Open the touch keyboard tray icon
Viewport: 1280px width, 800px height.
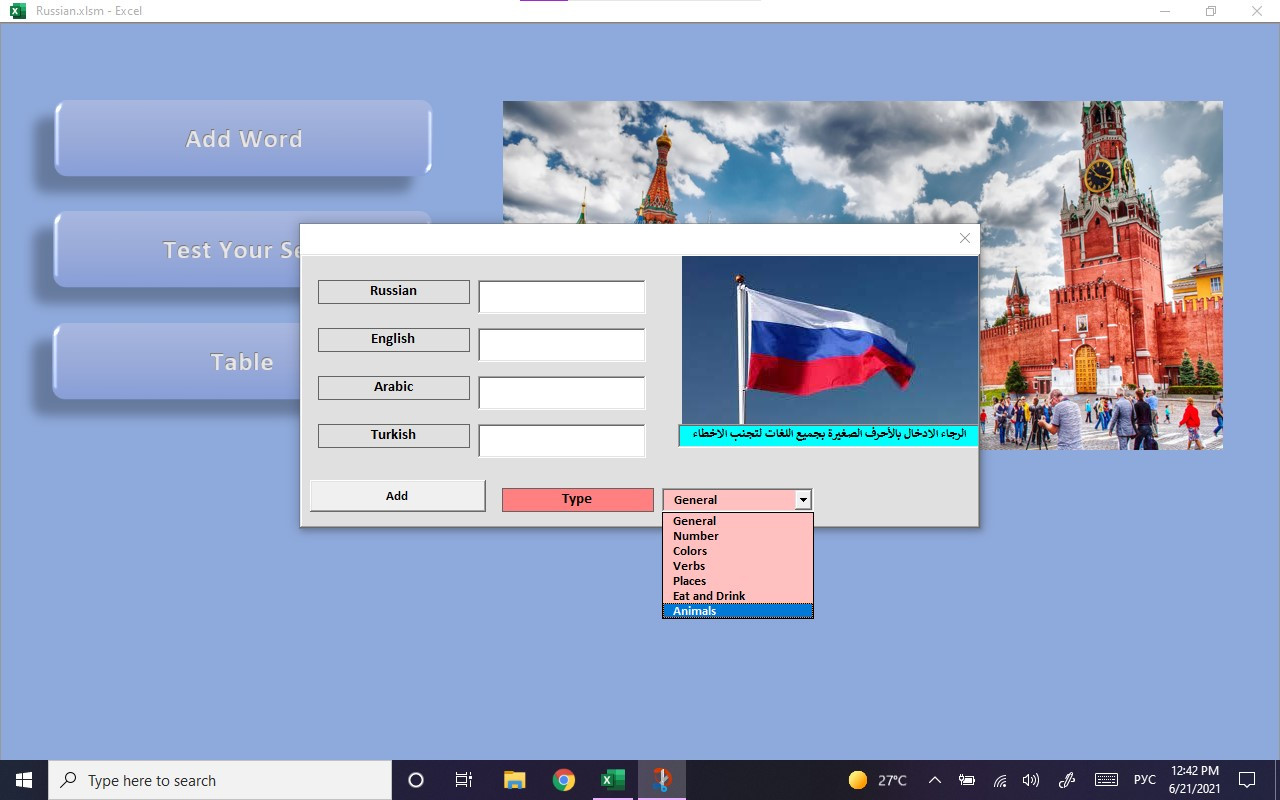click(x=1106, y=780)
